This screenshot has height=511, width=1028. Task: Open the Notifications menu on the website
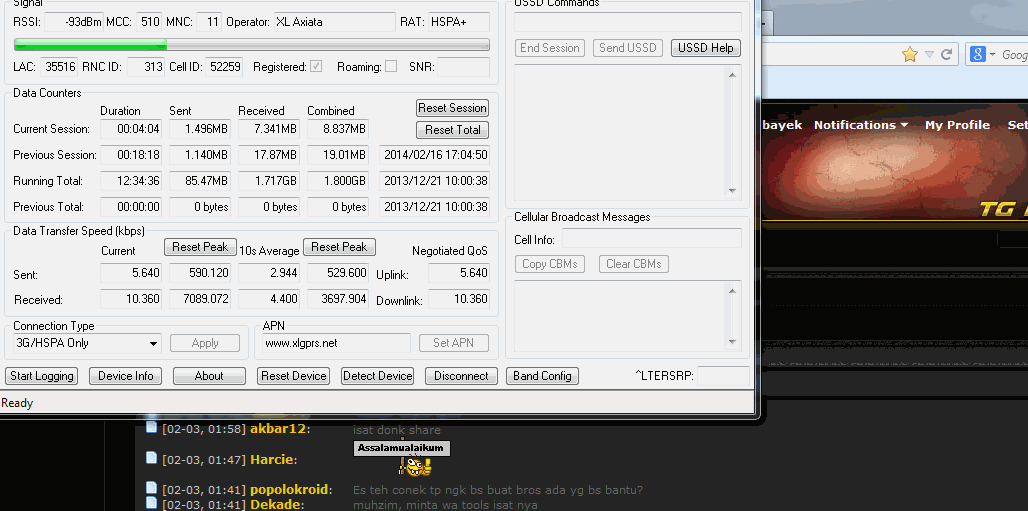click(x=860, y=125)
